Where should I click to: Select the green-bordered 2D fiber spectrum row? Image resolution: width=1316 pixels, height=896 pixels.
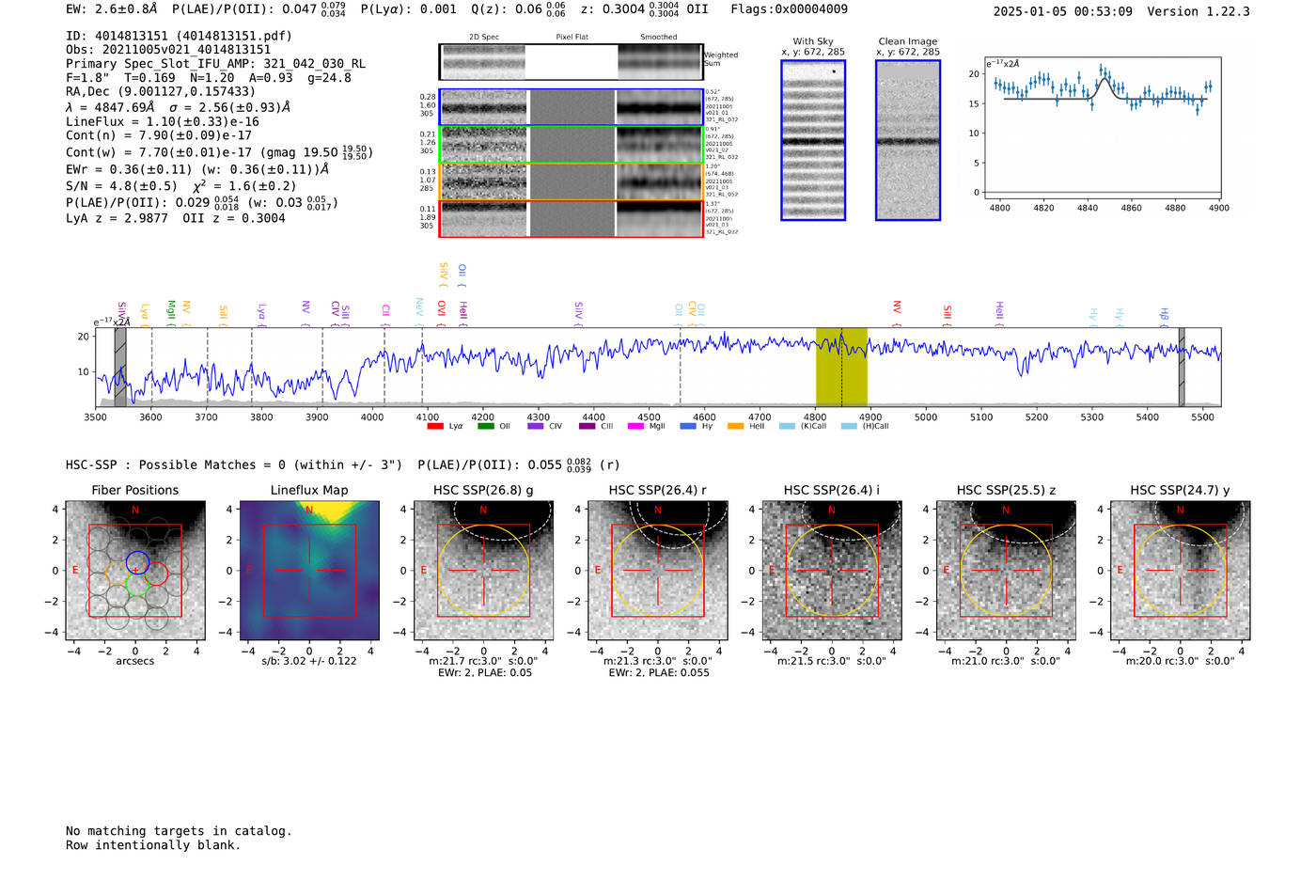(x=572, y=145)
